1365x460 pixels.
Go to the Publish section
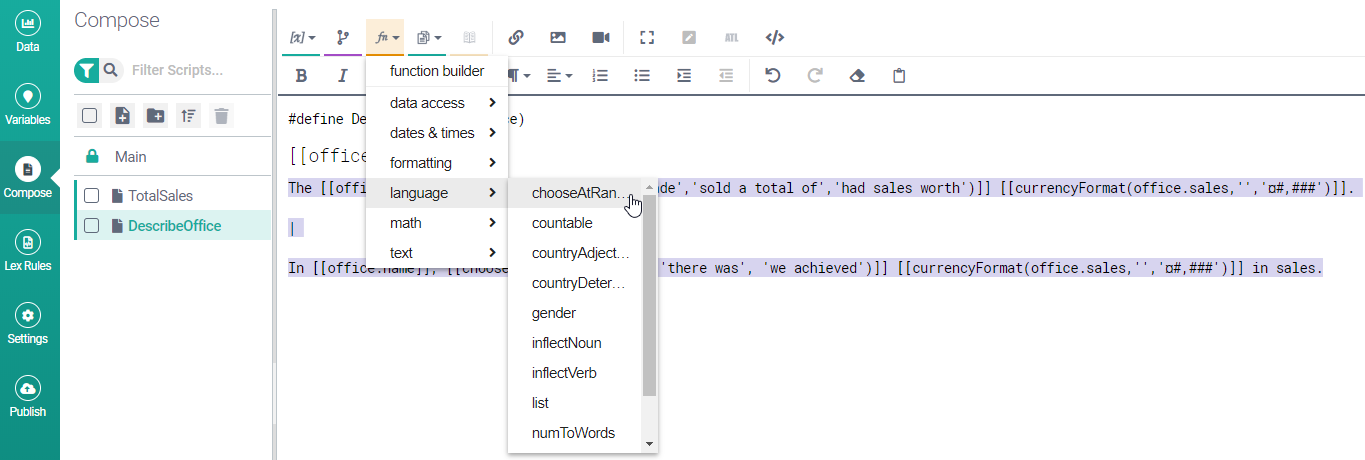(x=28, y=398)
